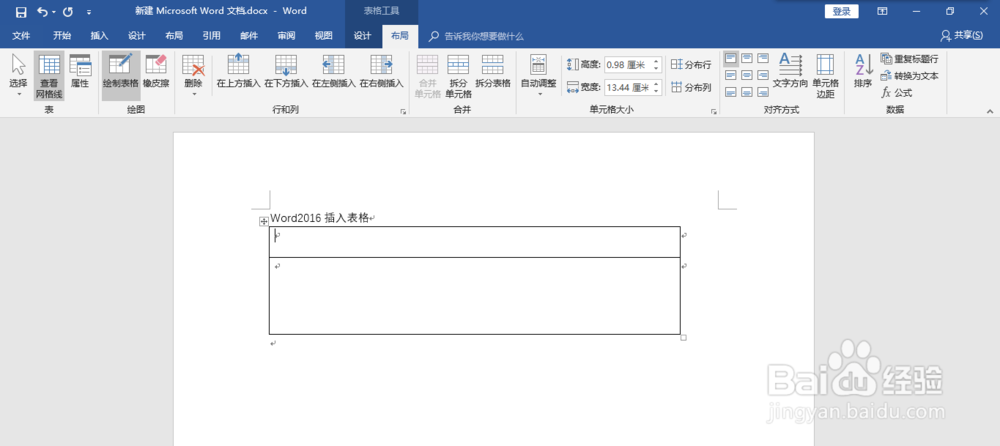This screenshot has height=446, width=1000.
Task: Click 拆分单元格 split cells
Action: point(458,76)
